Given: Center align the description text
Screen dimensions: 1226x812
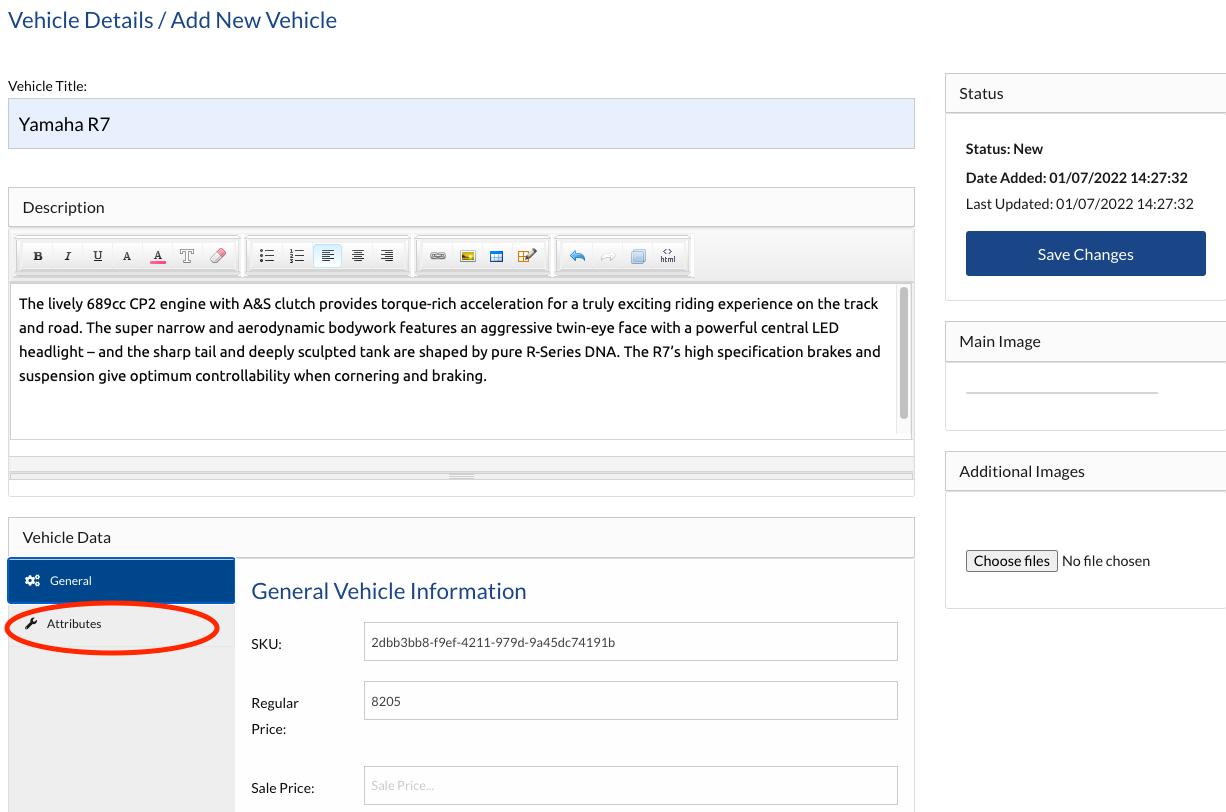Looking at the screenshot, I should coord(357,256).
